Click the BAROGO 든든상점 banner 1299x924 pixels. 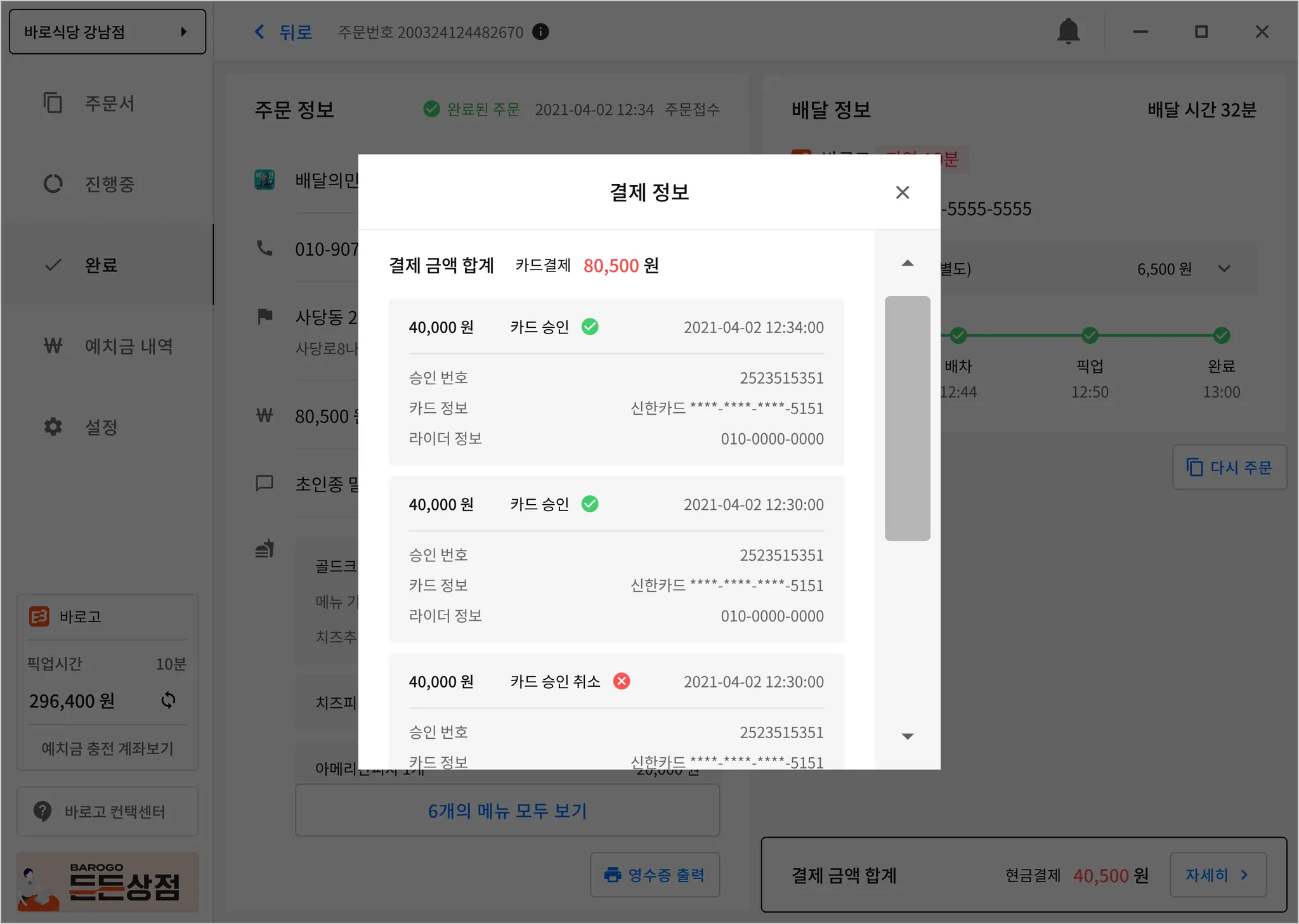point(107,882)
